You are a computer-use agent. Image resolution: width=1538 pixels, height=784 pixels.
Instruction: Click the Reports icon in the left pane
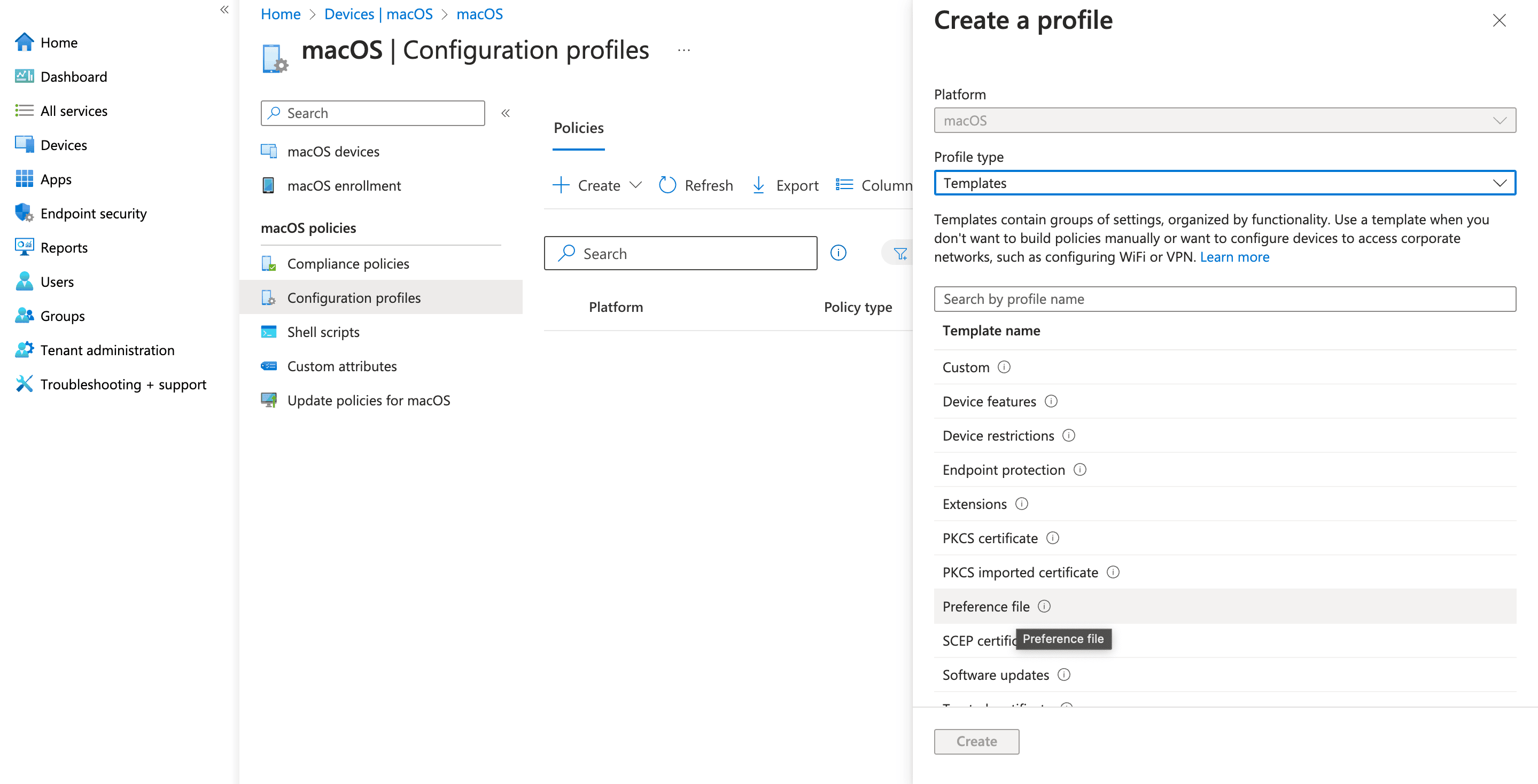click(x=24, y=247)
